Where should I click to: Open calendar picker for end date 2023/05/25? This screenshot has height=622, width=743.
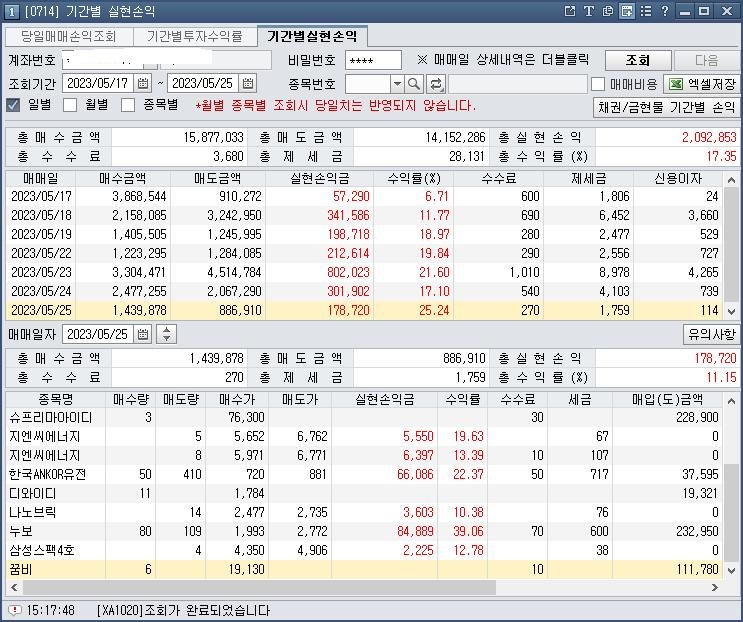click(248, 83)
